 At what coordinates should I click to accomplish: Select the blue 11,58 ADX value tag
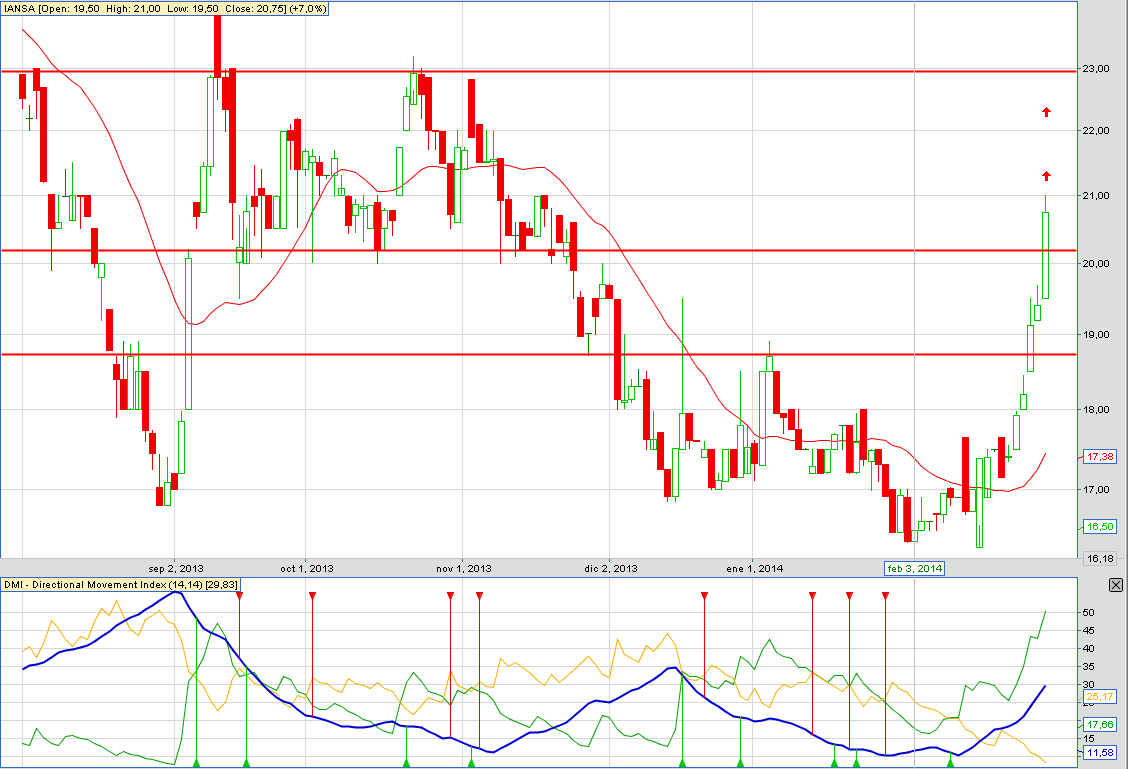(x=1099, y=751)
